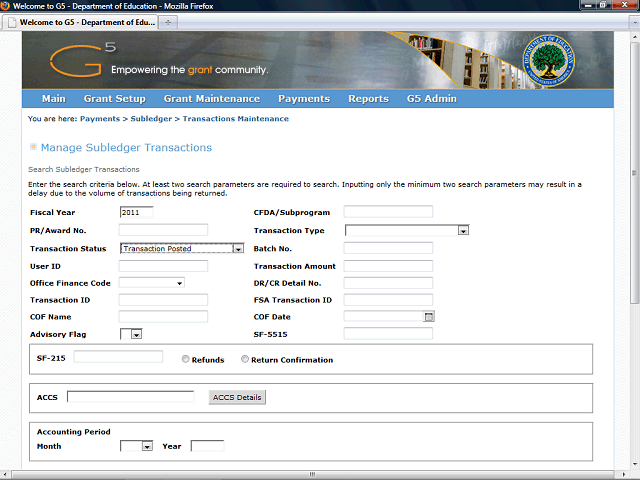Click the PR/Award No. input field

click(x=163, y=230)
